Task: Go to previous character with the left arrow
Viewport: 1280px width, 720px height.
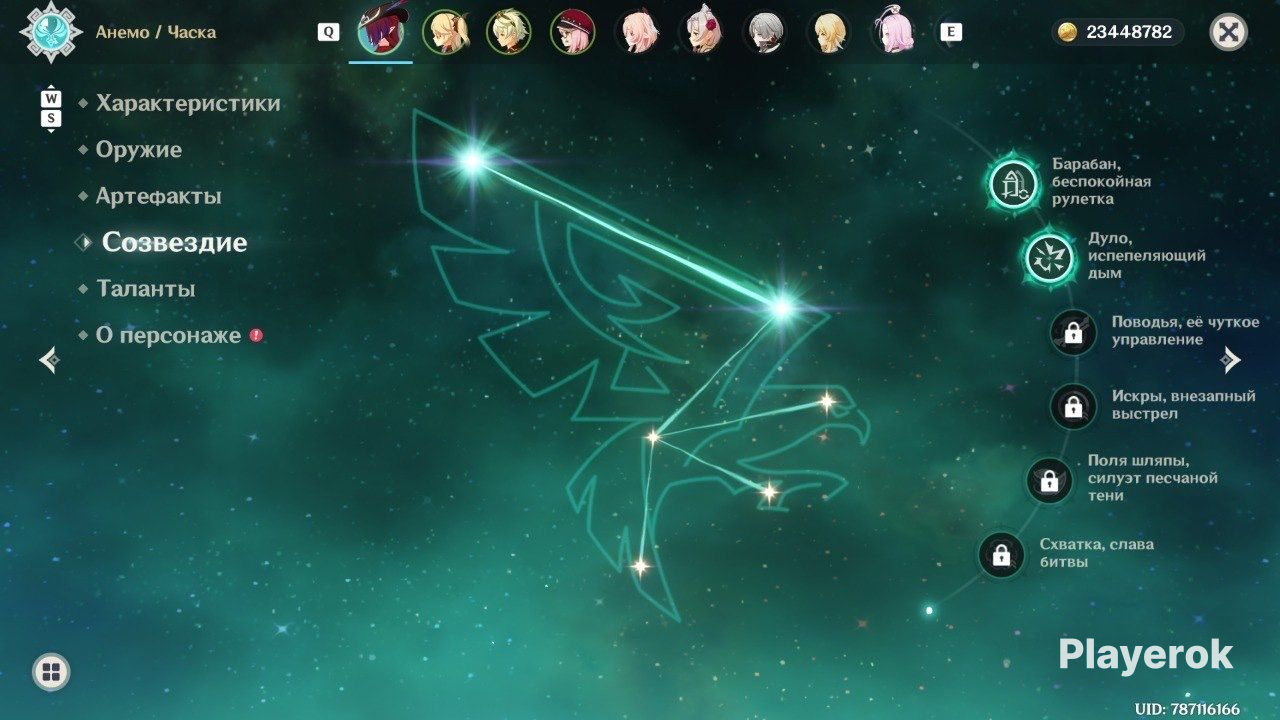Action: (x=49, y=360)
